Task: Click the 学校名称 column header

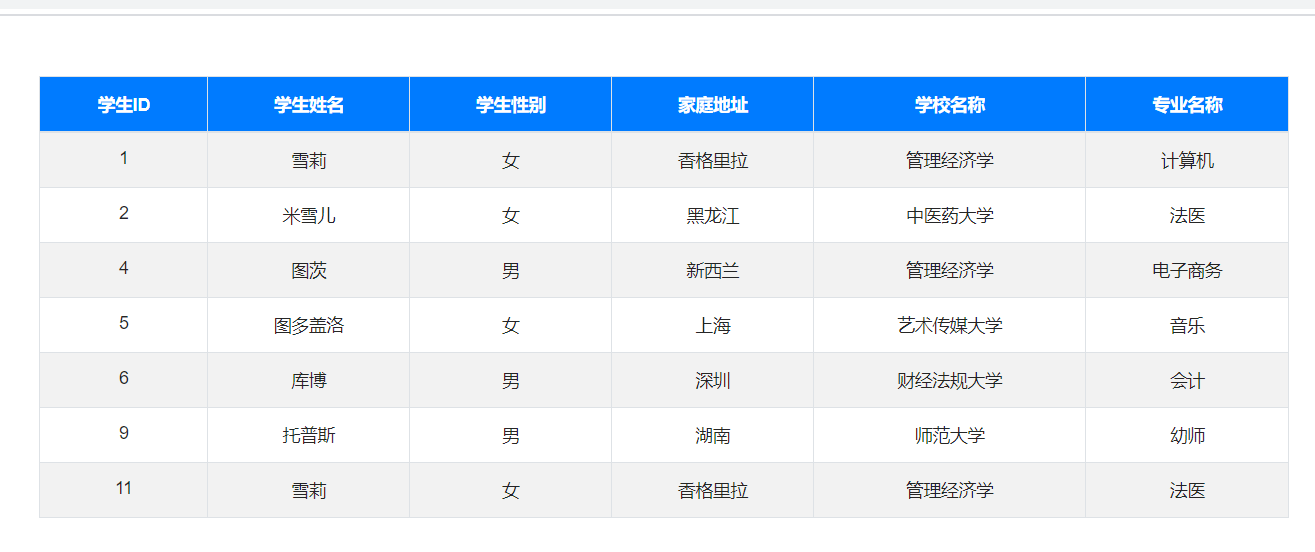Action: (x=950, y=104)
